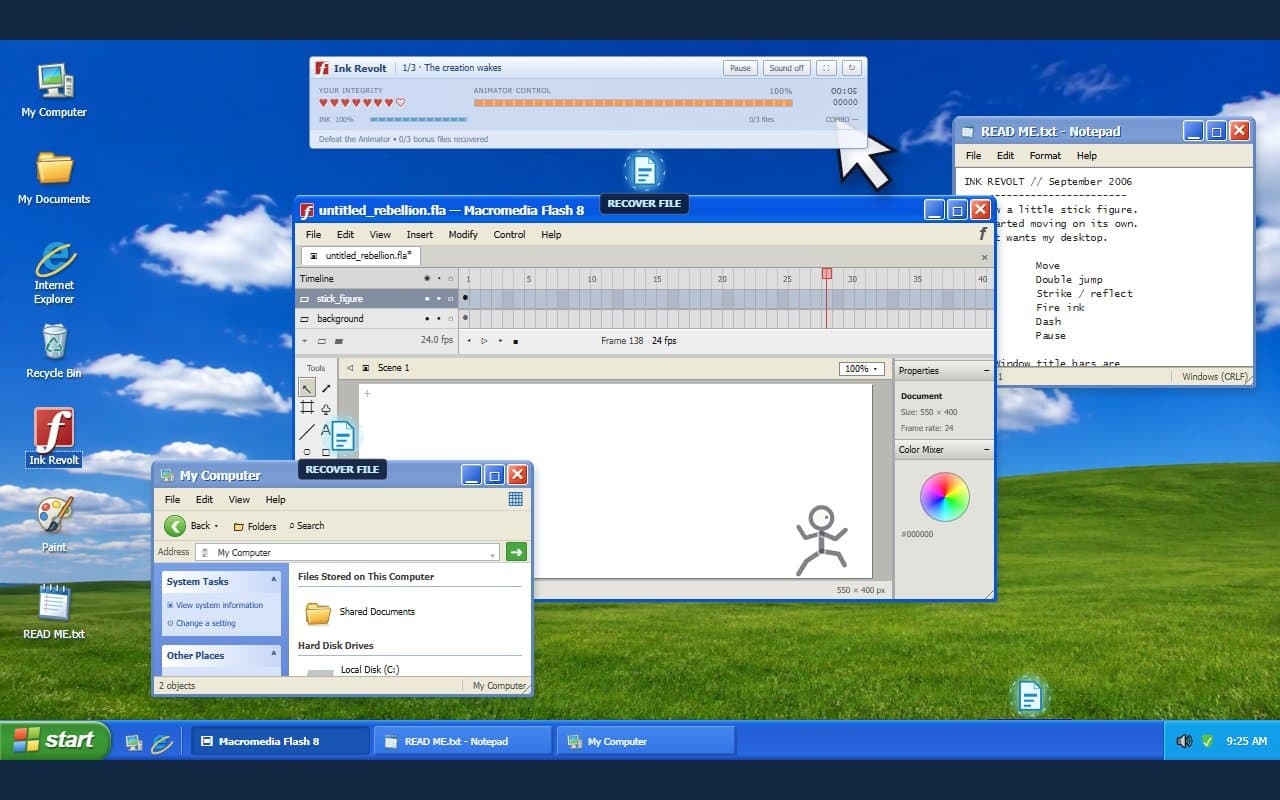This screenshot has width=1280, height=800.
Task: Click the volume icon in system tray
Action: (x=1185, y=741)
